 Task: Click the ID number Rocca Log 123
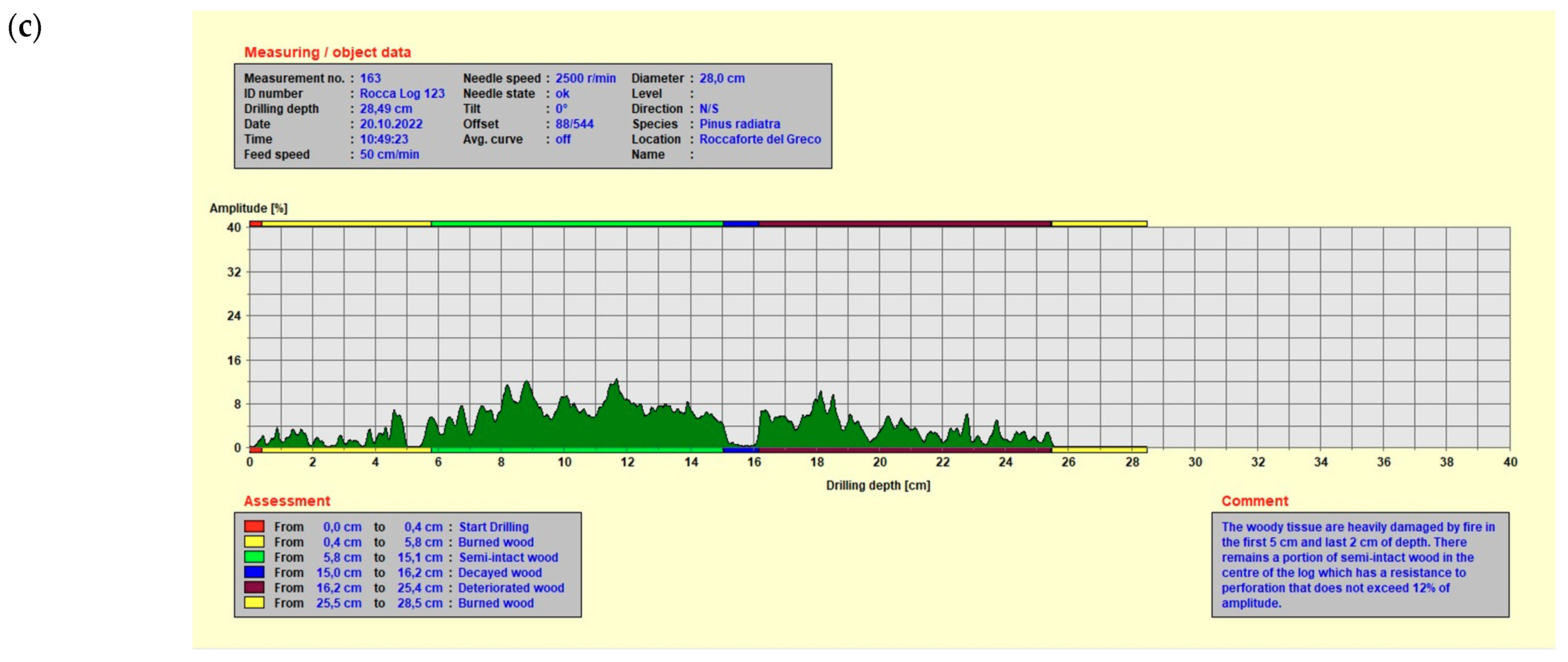coord(402,93)
